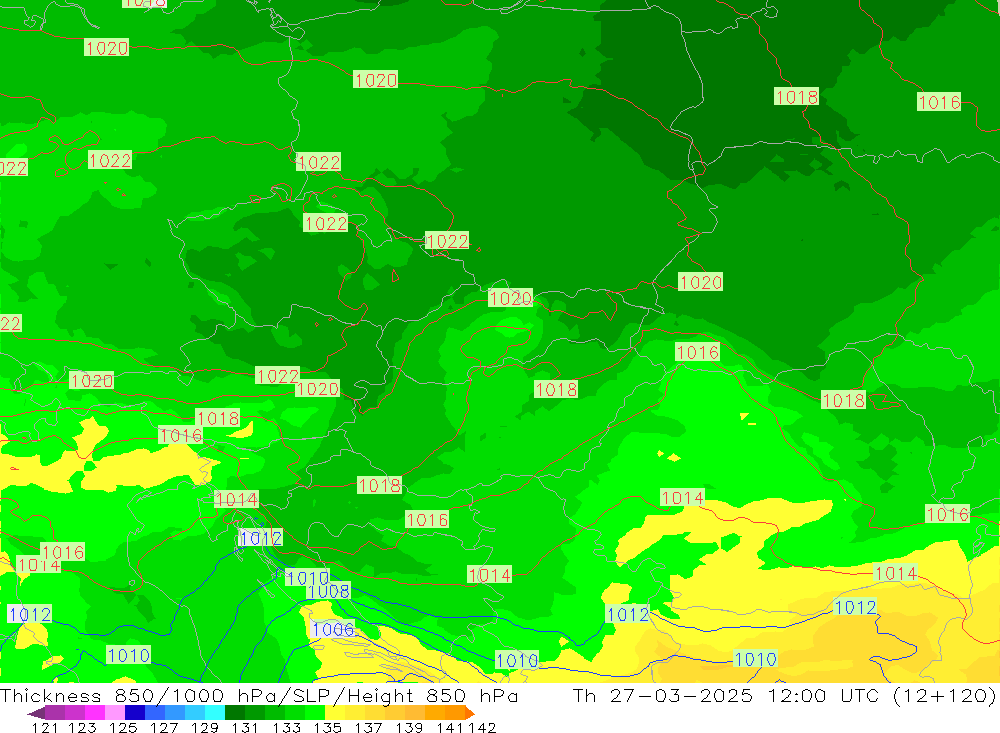Click the 1006 blue contour label
The width and height of the screenshot is (1000, 733).
pos(333,630)
